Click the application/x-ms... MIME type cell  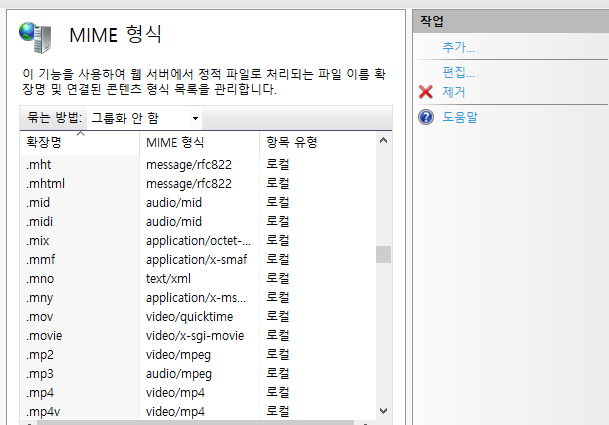point(196,298)
